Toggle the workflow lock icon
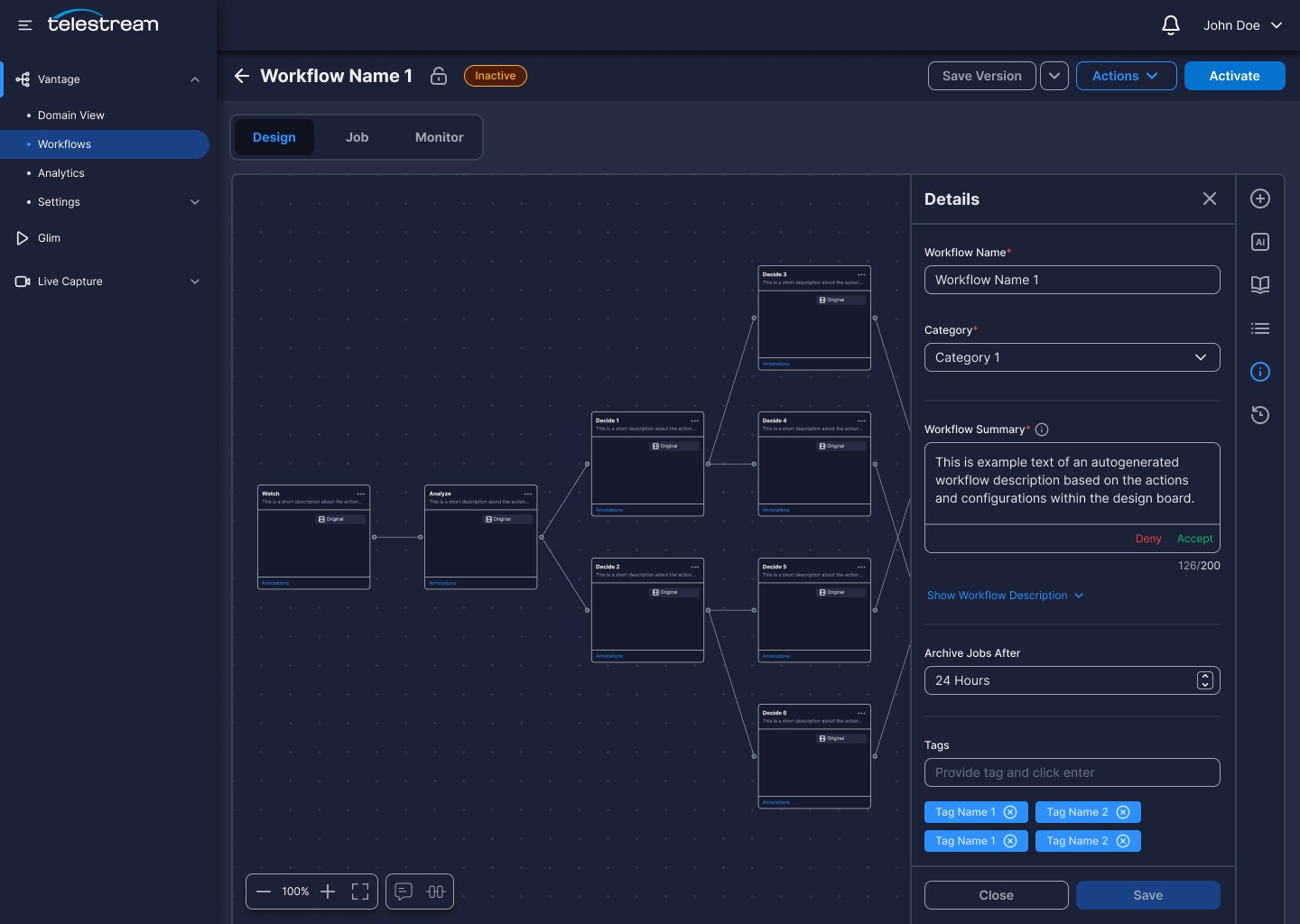This screenshot has width=1300, height=924. pyautogui.click(x=439, y=76)
